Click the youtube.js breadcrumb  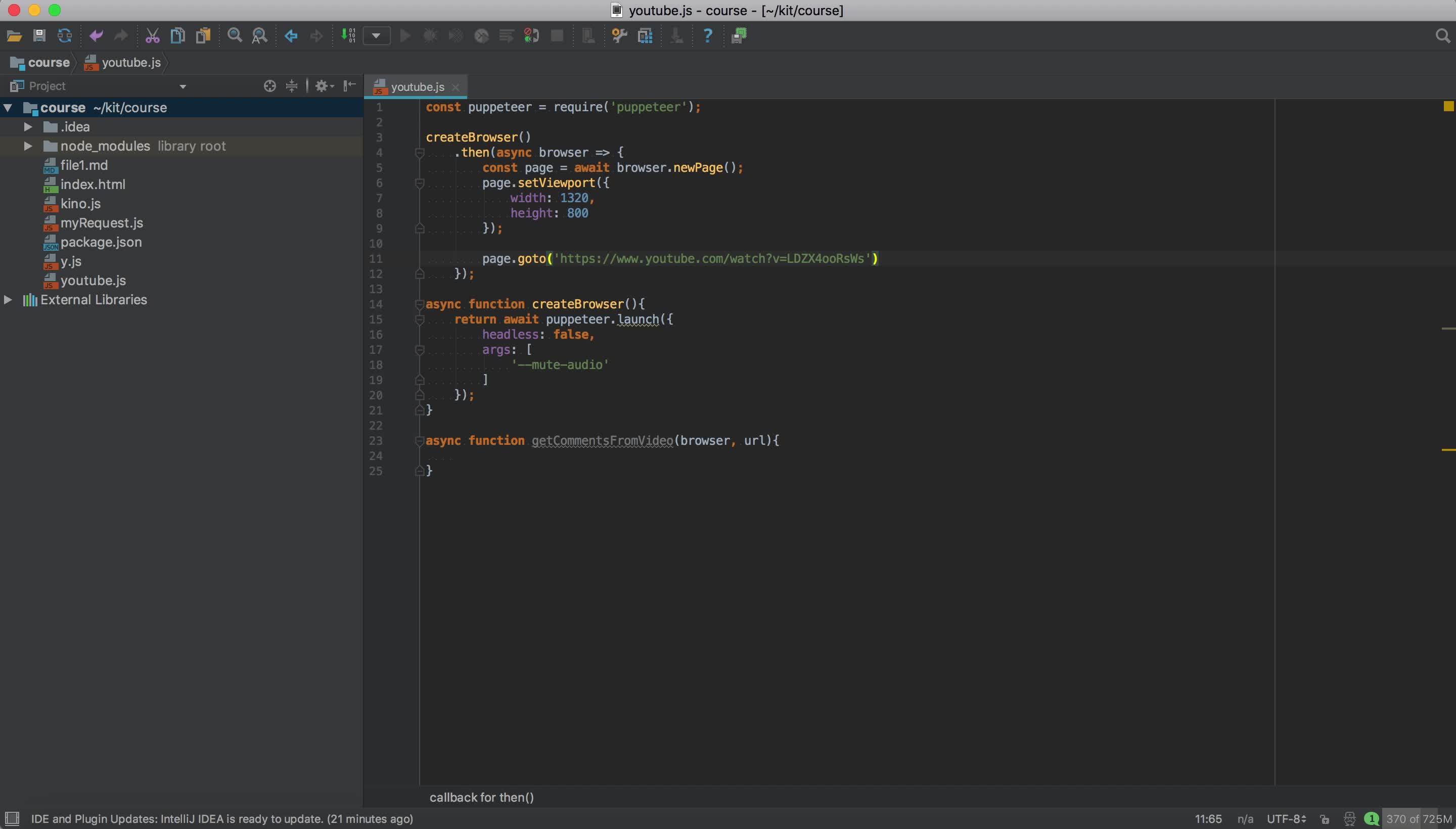pos(122,63)
